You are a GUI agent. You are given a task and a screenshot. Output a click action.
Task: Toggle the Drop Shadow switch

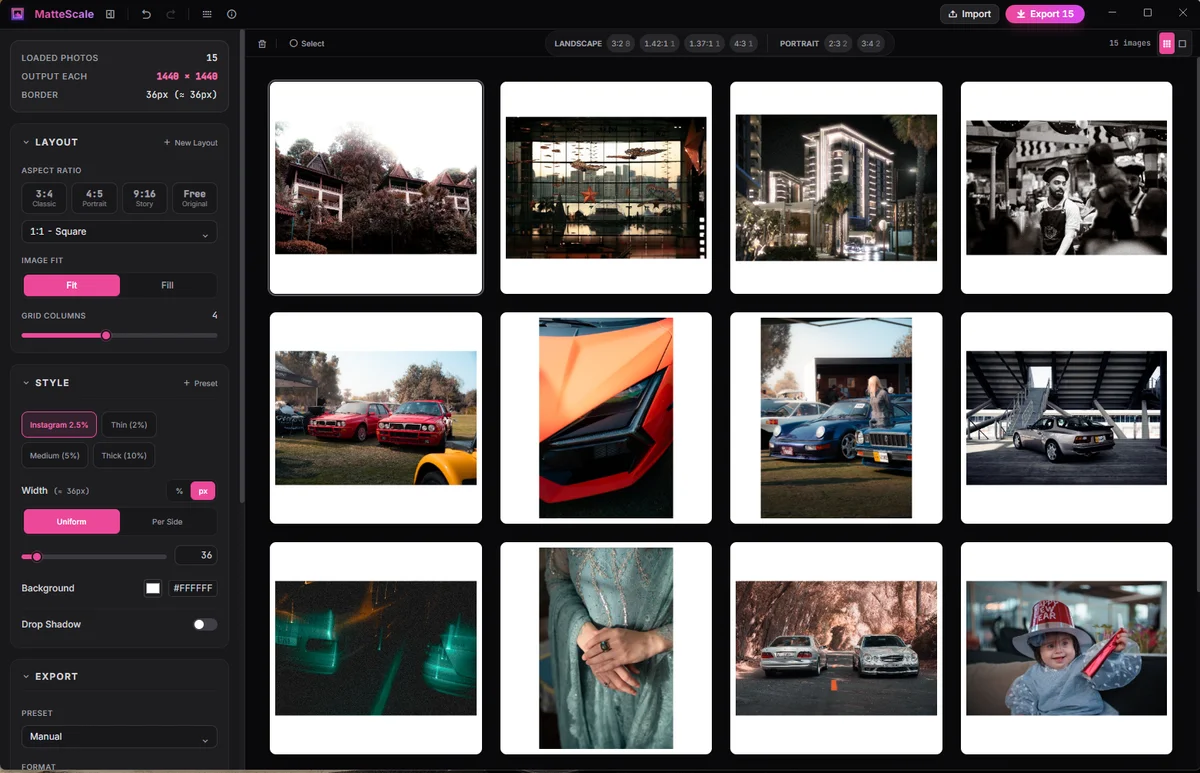[205, 624]
